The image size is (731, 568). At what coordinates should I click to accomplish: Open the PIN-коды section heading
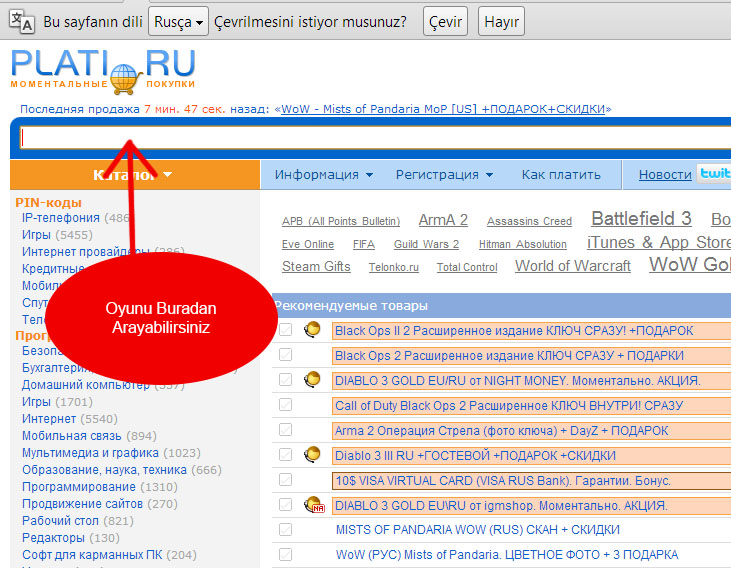point(48,202)
